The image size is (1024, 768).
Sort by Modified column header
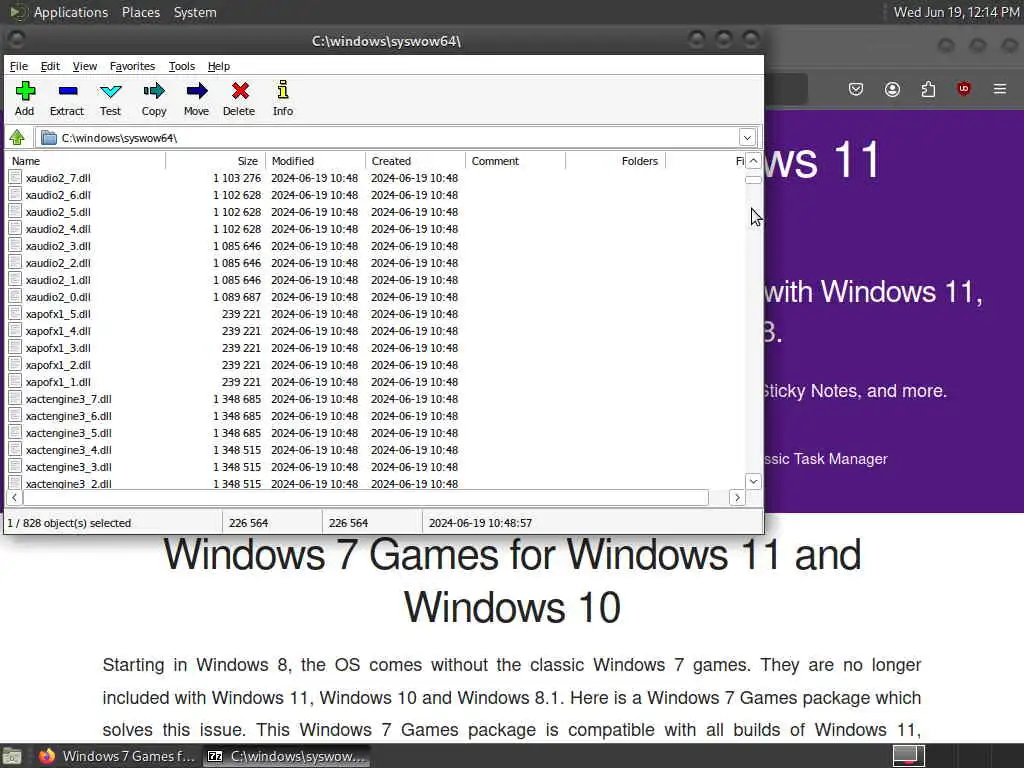point(315,161)
